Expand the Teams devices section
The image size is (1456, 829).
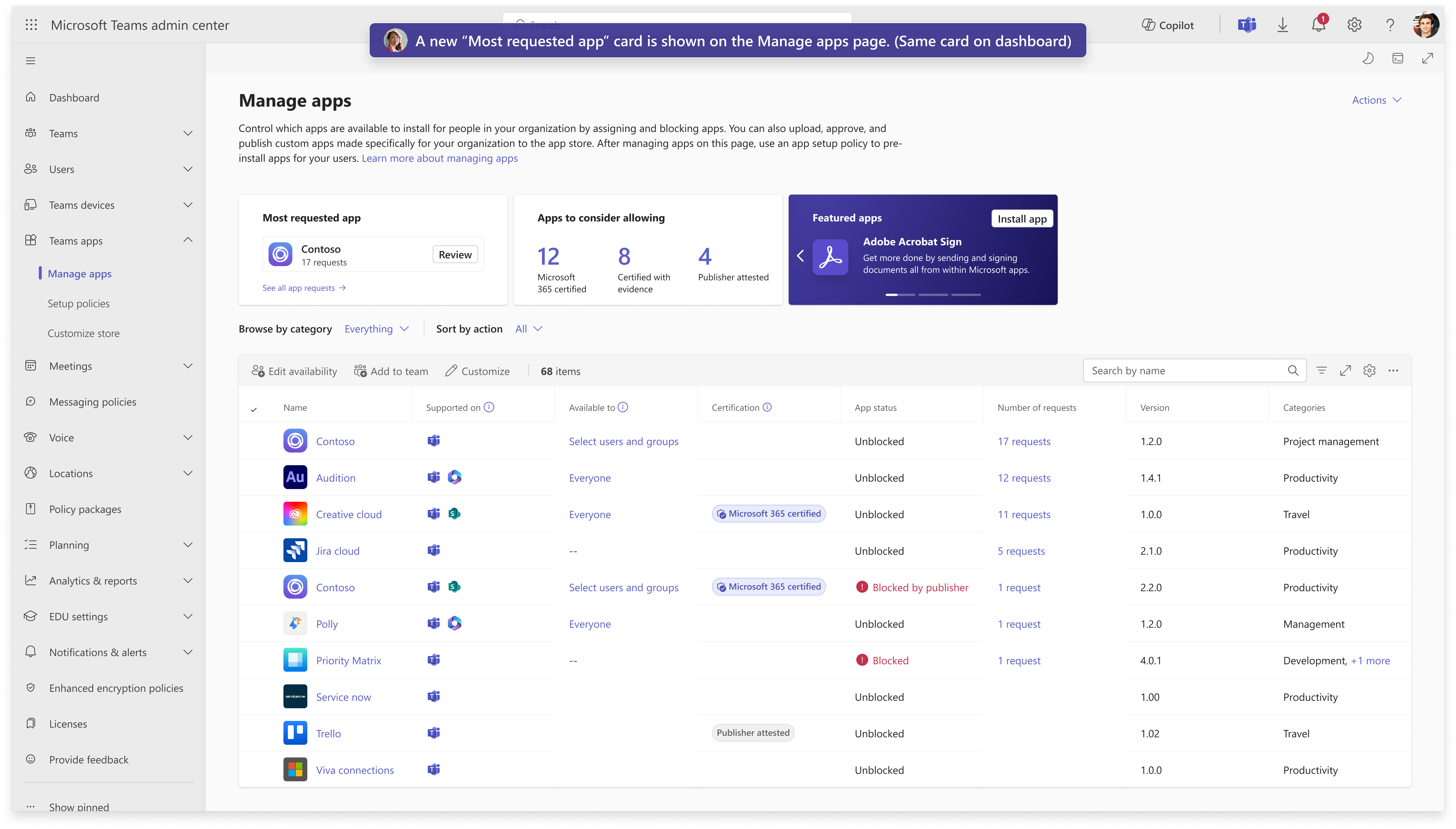coord(188,205)
